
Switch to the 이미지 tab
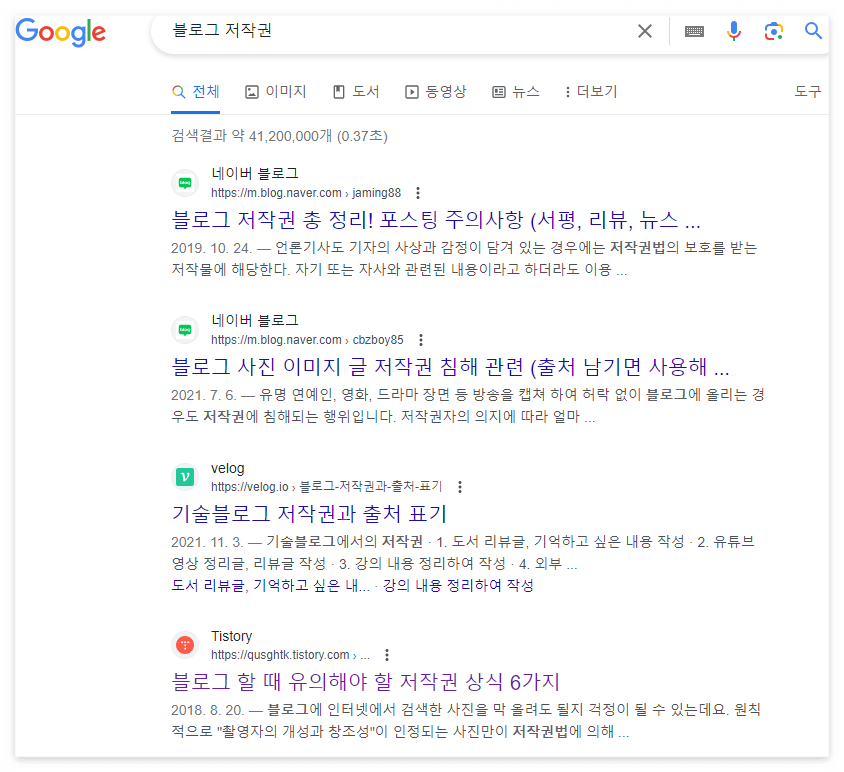click(276, 91)
